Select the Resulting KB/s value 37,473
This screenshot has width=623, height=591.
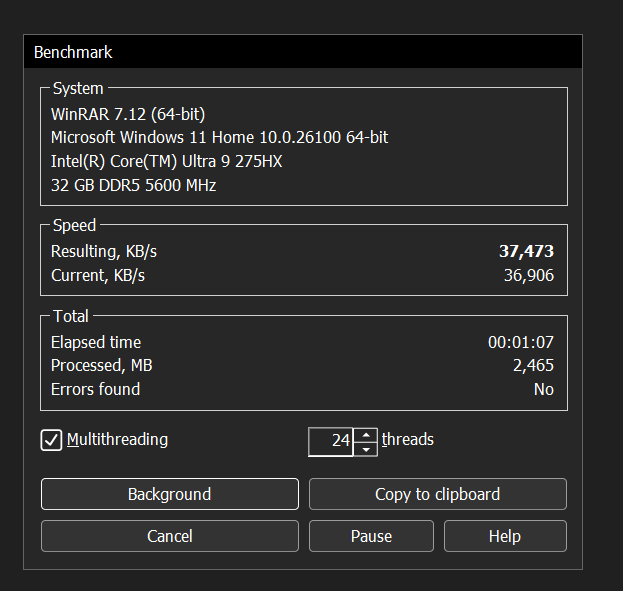[x=526, y=251]
